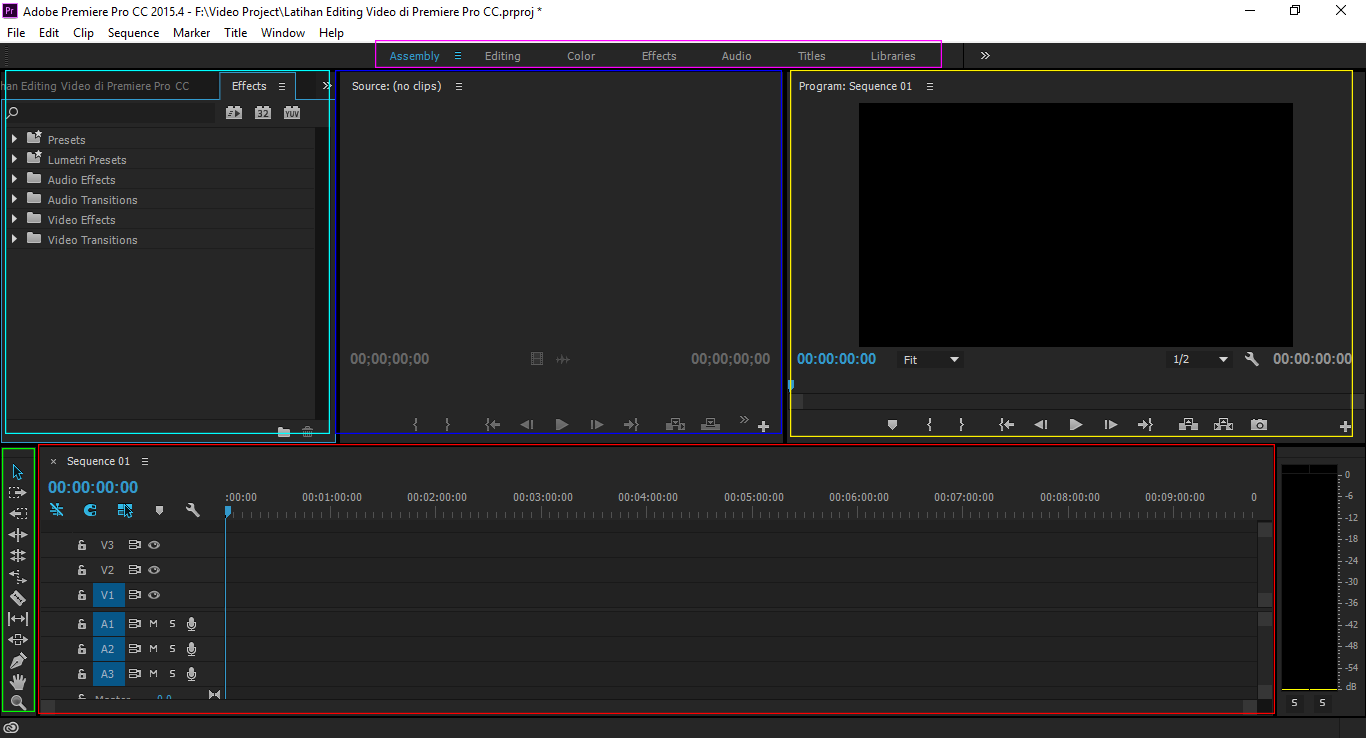Step back one frame in Program monitor

(1041, 425)
